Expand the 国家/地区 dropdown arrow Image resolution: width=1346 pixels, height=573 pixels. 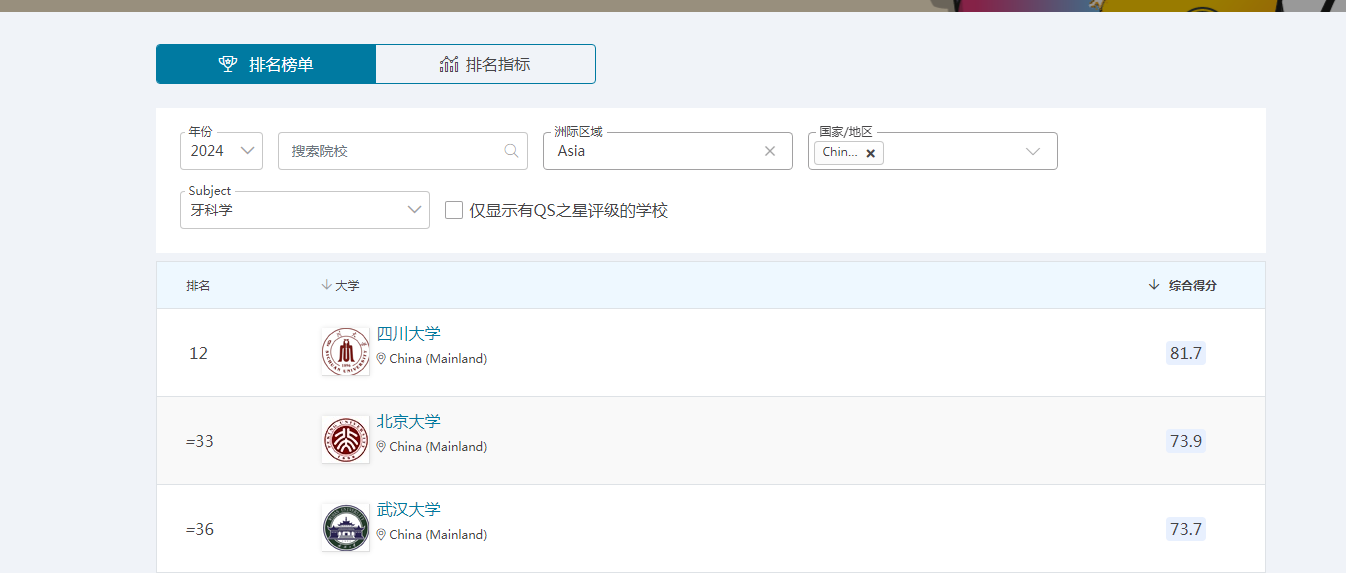tap(1033, 152)
